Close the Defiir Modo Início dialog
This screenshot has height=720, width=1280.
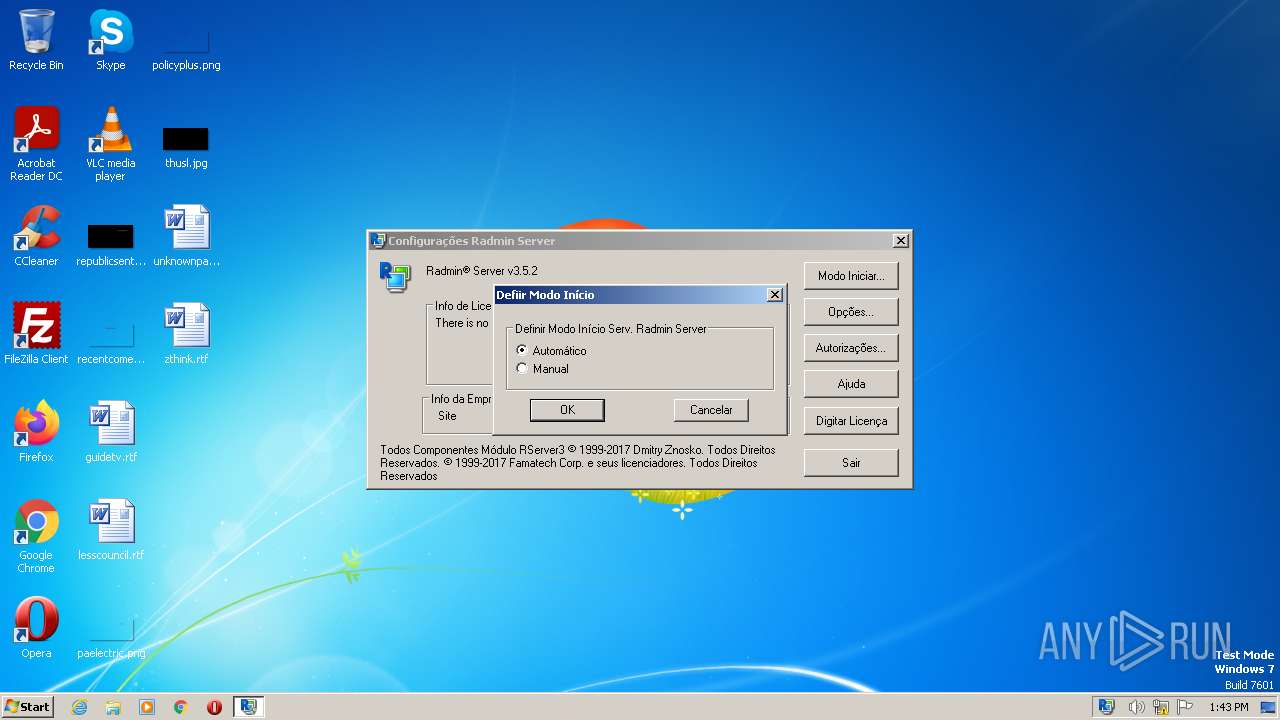(774, 295)
